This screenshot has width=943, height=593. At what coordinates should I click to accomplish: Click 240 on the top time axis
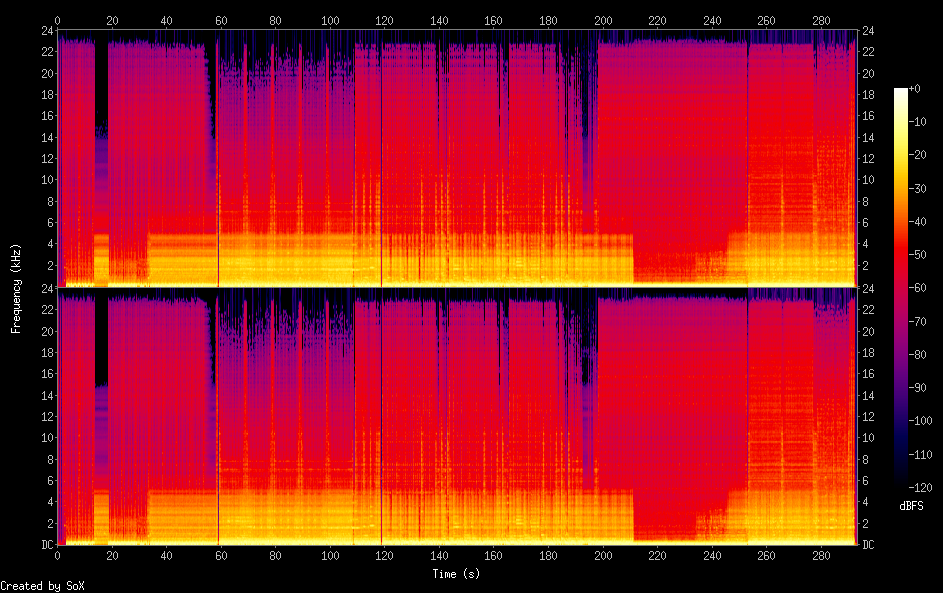[711, 20]
